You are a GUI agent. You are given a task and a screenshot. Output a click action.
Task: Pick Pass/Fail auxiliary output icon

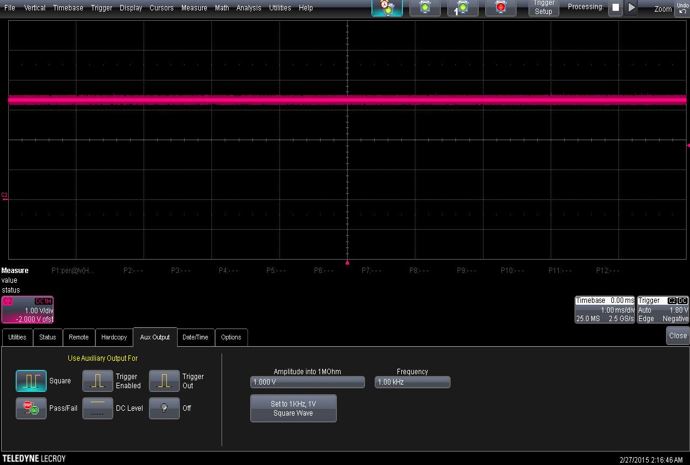click(x=31, y=409)
